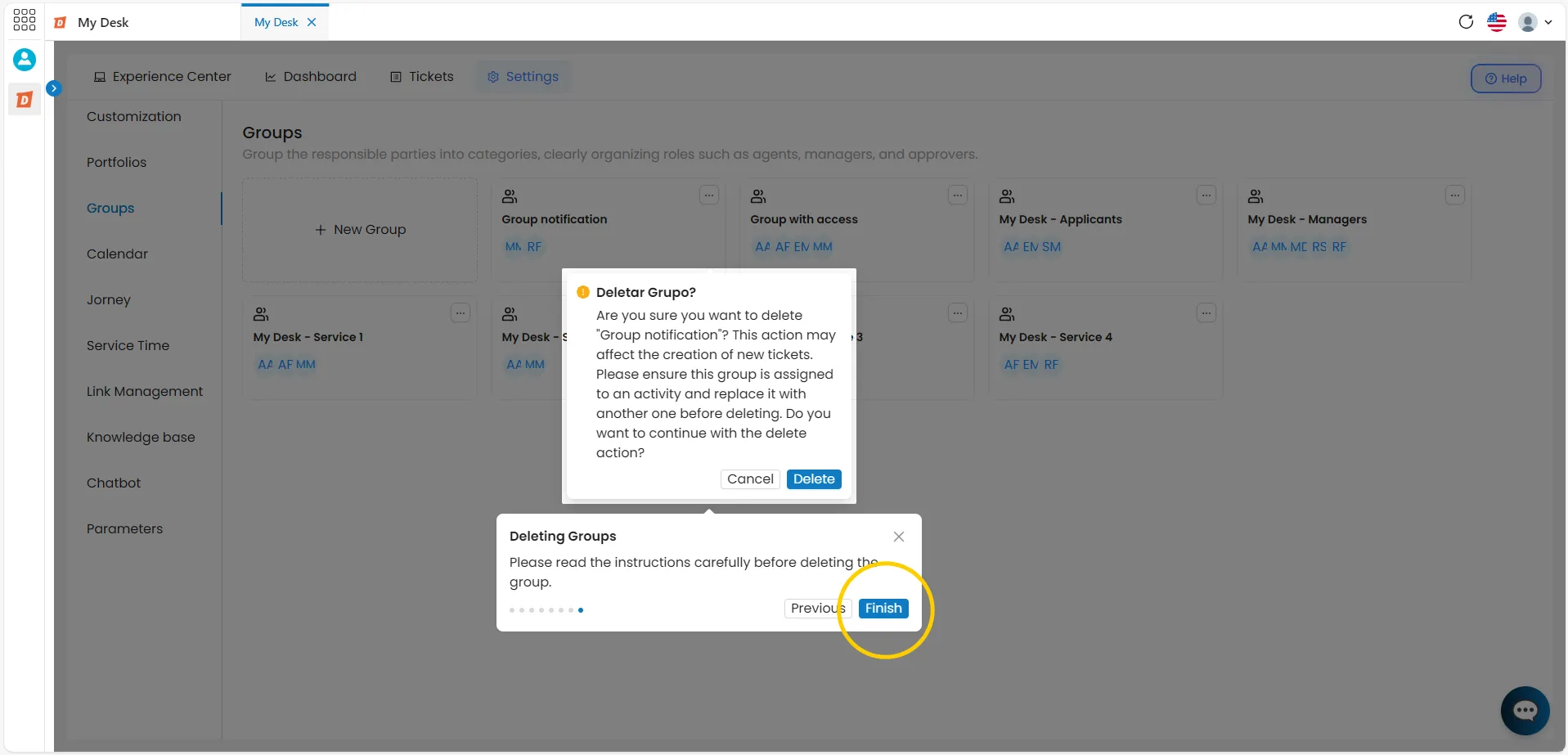The width and height of the screenshot is (1568, 755).
Task: Open the user account avatar dropdown
Action: (x=1535, y=22)
